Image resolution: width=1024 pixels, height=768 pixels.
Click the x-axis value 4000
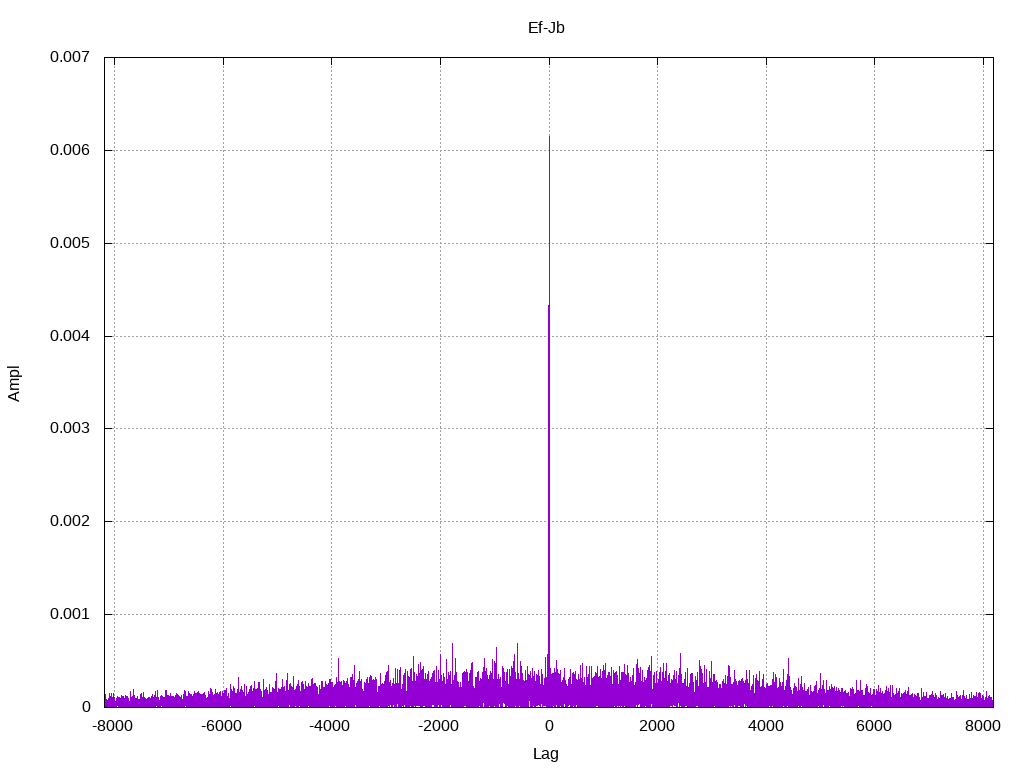click(x=766, y=726)
